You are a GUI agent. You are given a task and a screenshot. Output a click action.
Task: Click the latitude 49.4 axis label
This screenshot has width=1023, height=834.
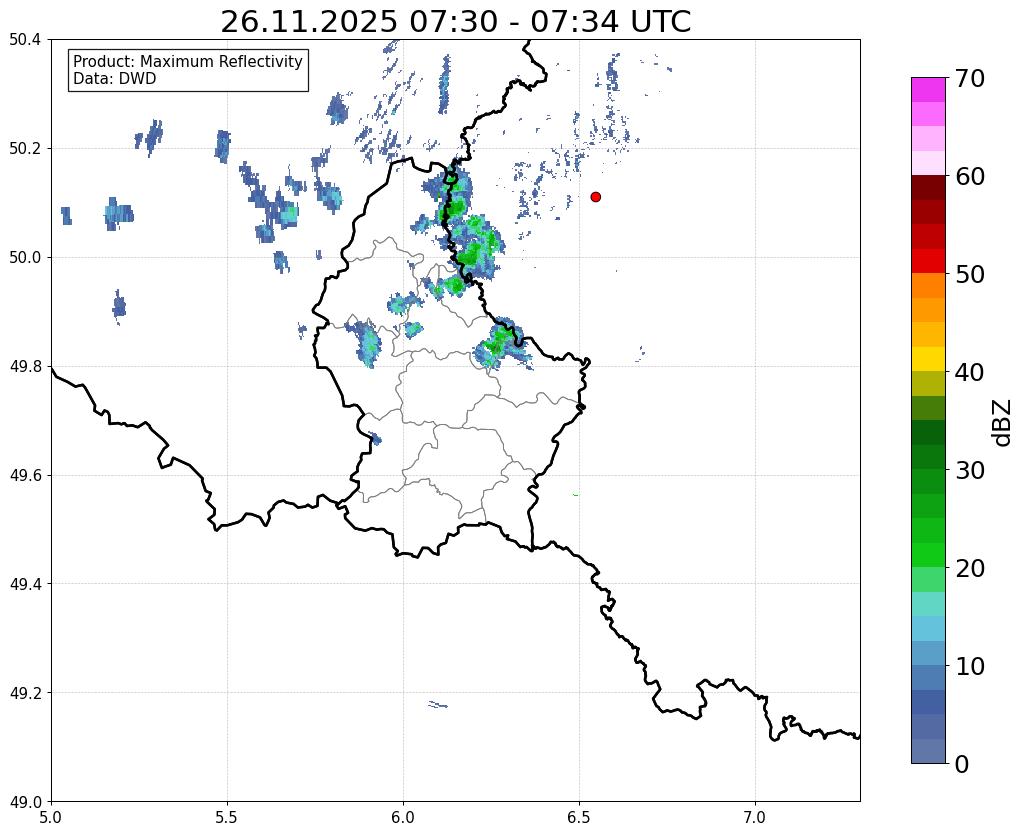point(25,584)
